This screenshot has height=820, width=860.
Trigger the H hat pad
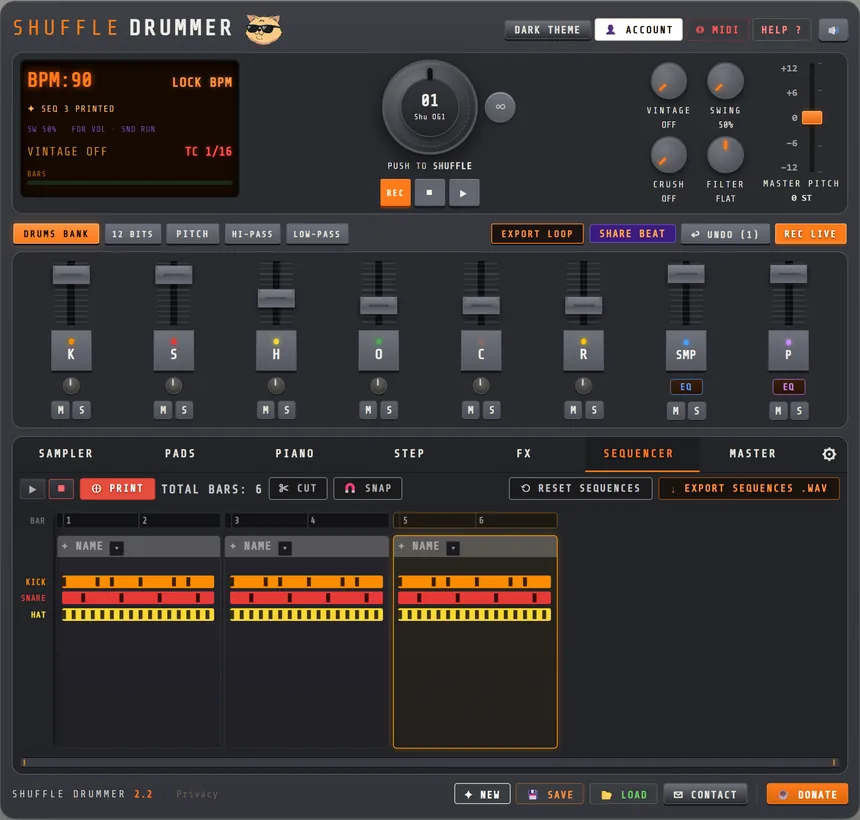(x=276, y=350)
